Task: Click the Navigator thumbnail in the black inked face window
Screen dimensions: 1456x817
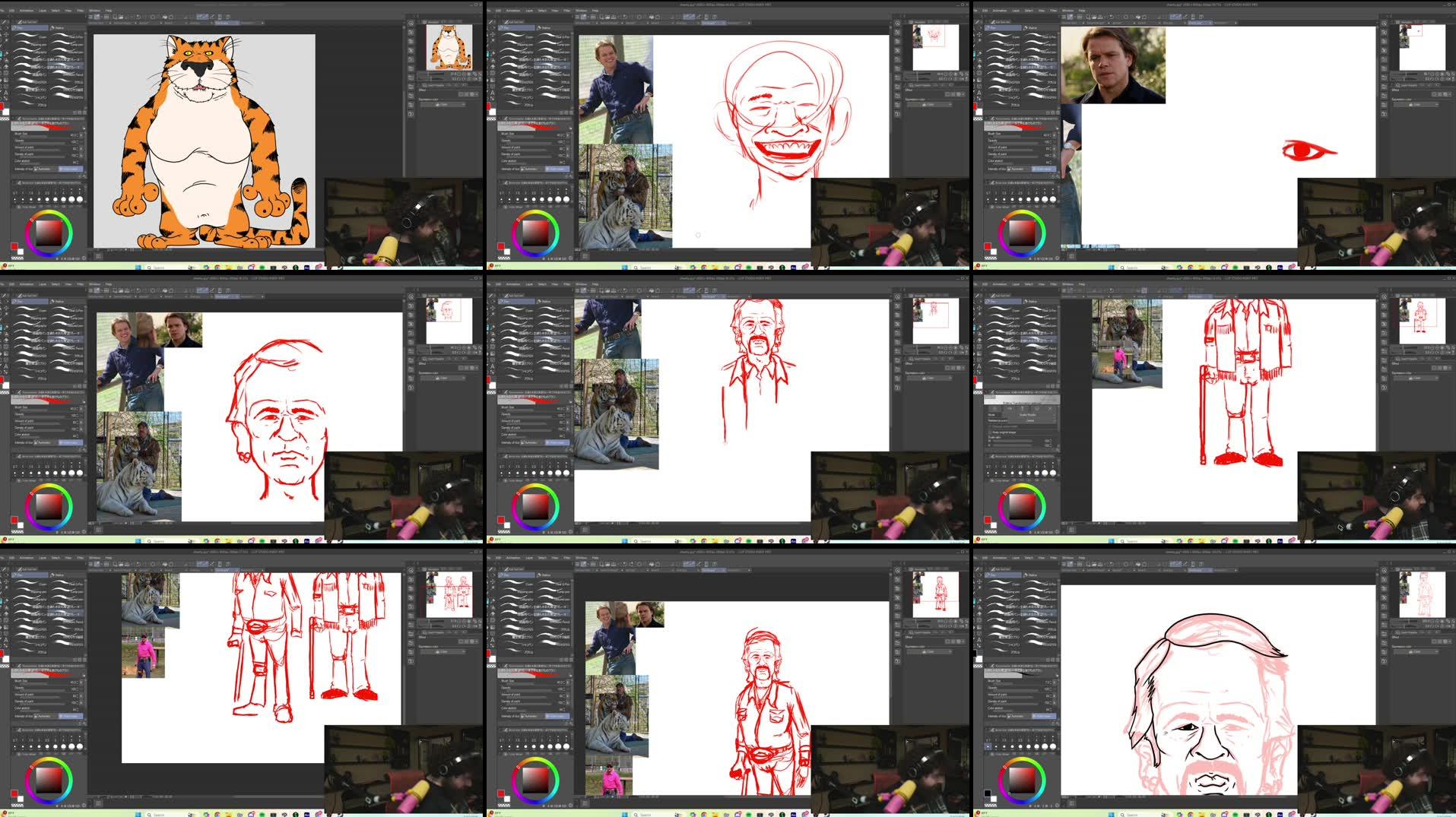Action: [1423, 594]
